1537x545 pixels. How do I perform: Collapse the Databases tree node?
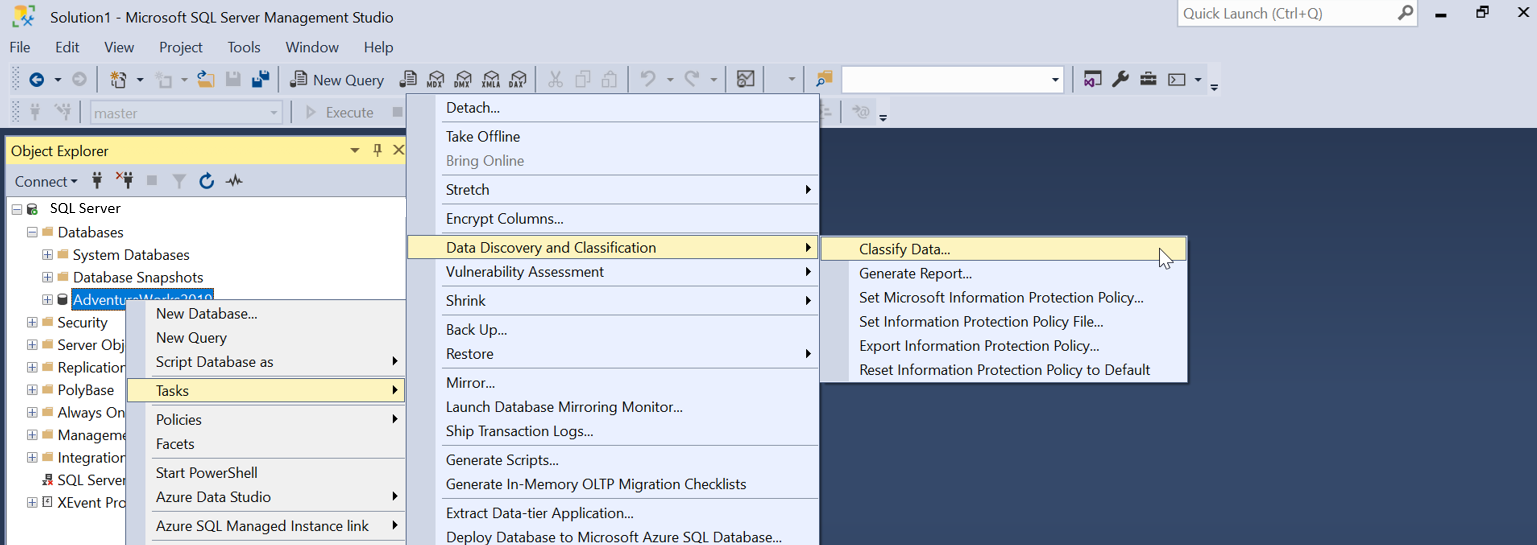click(32, 232)
